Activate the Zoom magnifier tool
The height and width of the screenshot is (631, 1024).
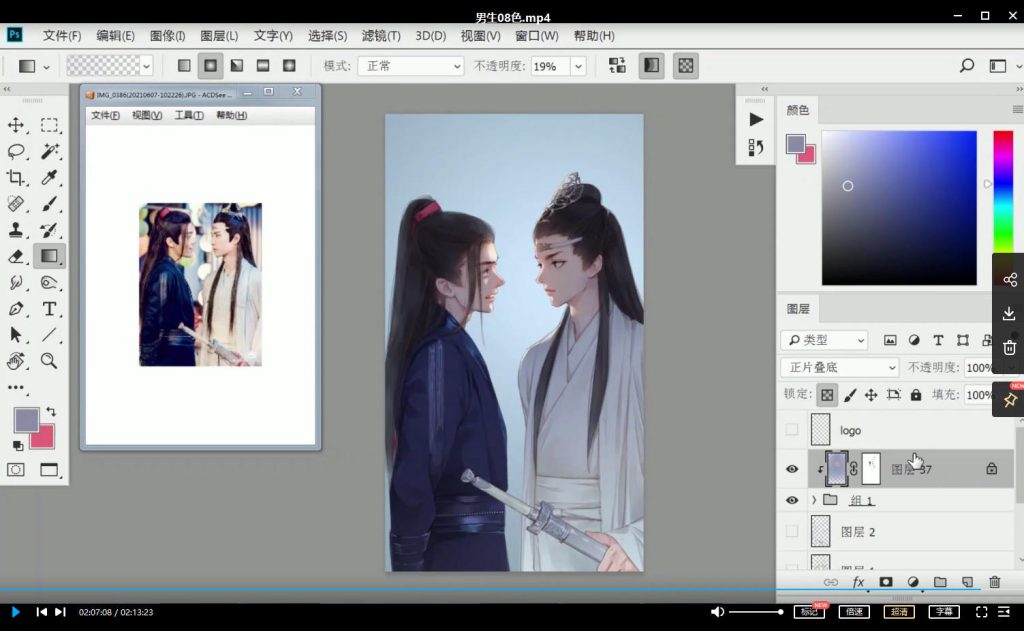point(49,361)
